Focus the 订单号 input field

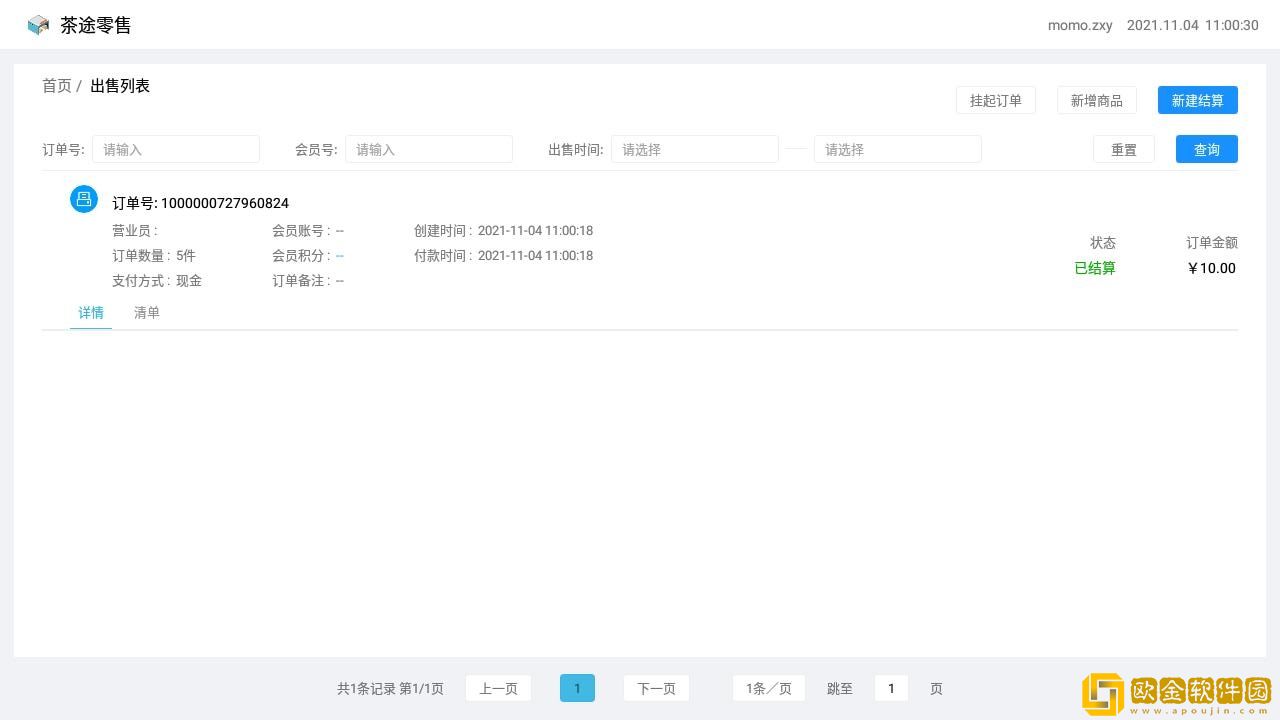[x=176, y=149]
